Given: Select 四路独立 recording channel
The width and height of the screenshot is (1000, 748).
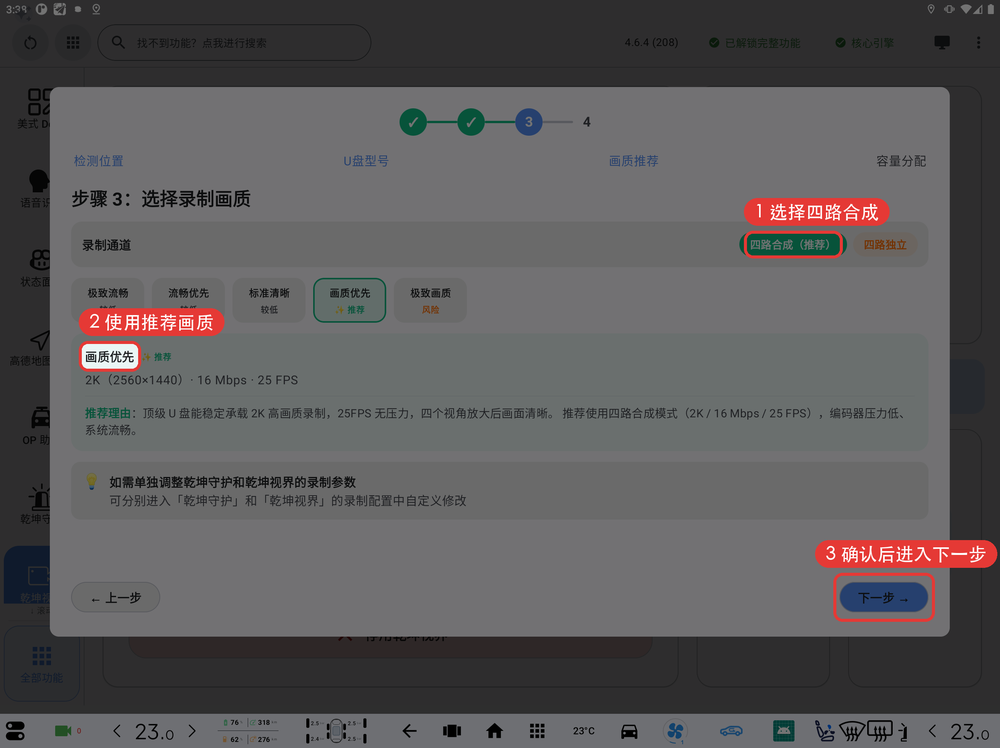Looking at the screenshot, I should tap(885, 245).
